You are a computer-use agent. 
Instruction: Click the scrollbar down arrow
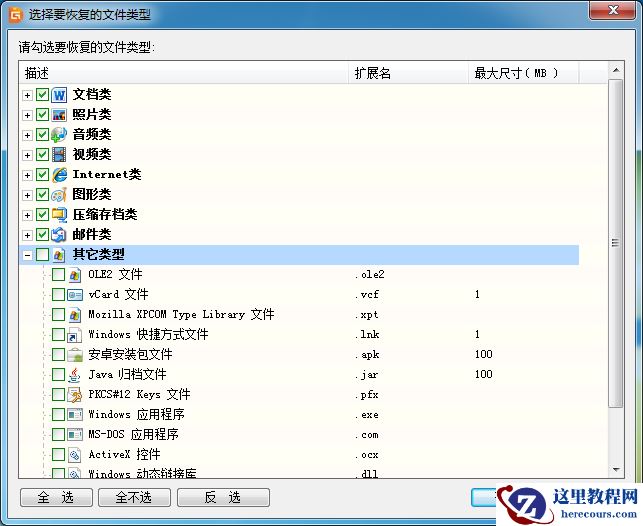pos(616,469)
